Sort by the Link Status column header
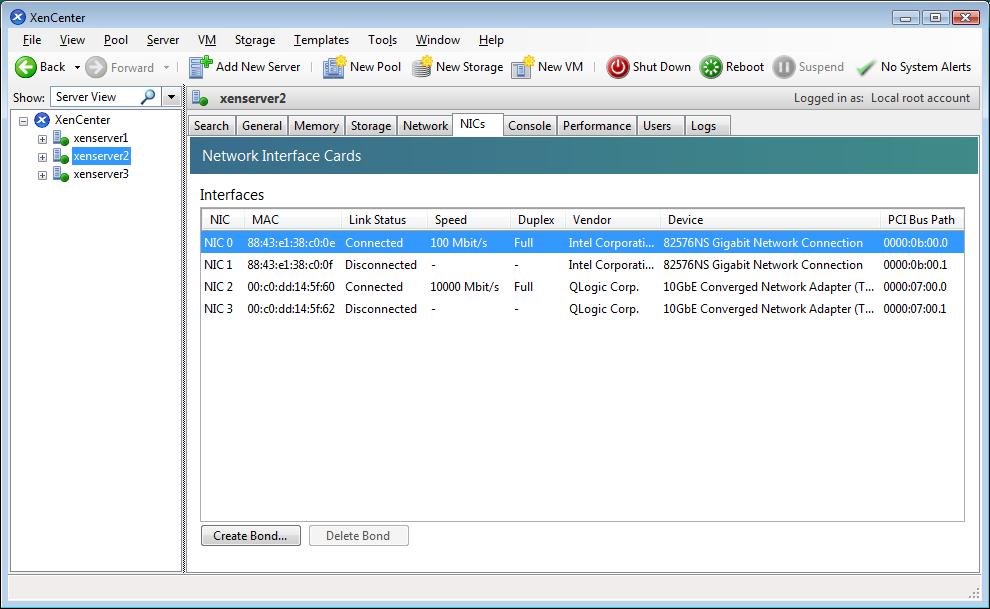 [377, 220]
